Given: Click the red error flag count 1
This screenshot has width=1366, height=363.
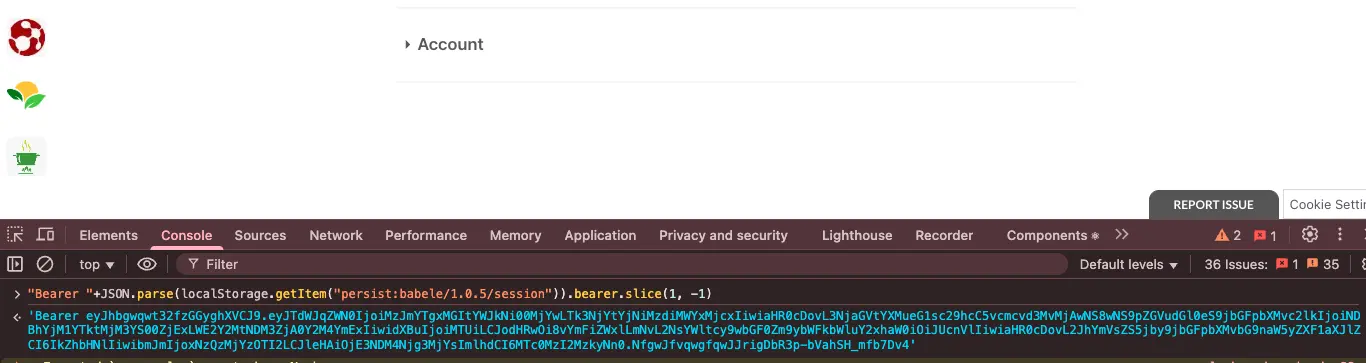Looking at the screenshot, I should (1265, 235).
